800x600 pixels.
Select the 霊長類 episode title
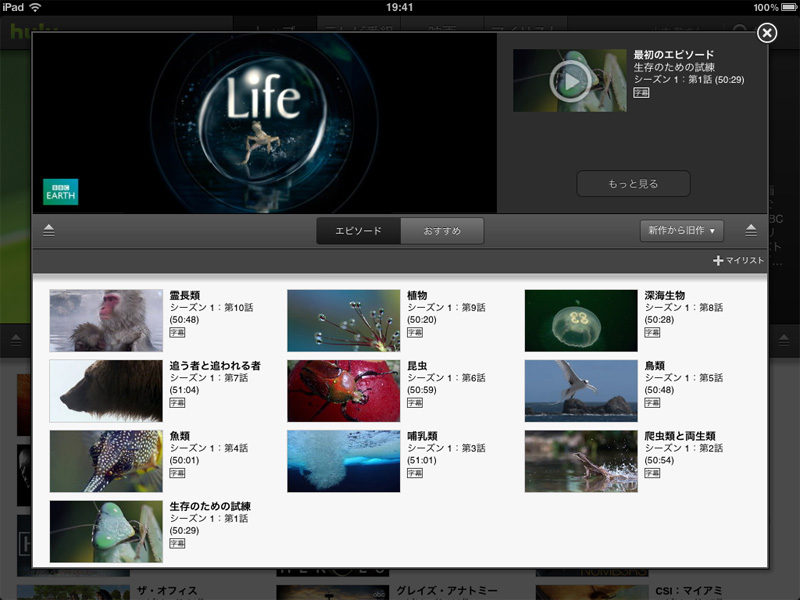(x=185, y=295)
